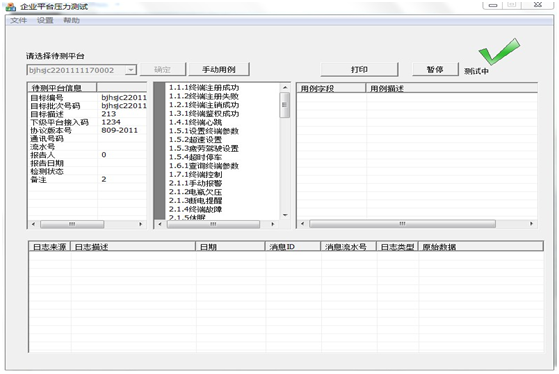Select the 备注 row
Viewport: 559px width, 374px height.
[87, 180]
